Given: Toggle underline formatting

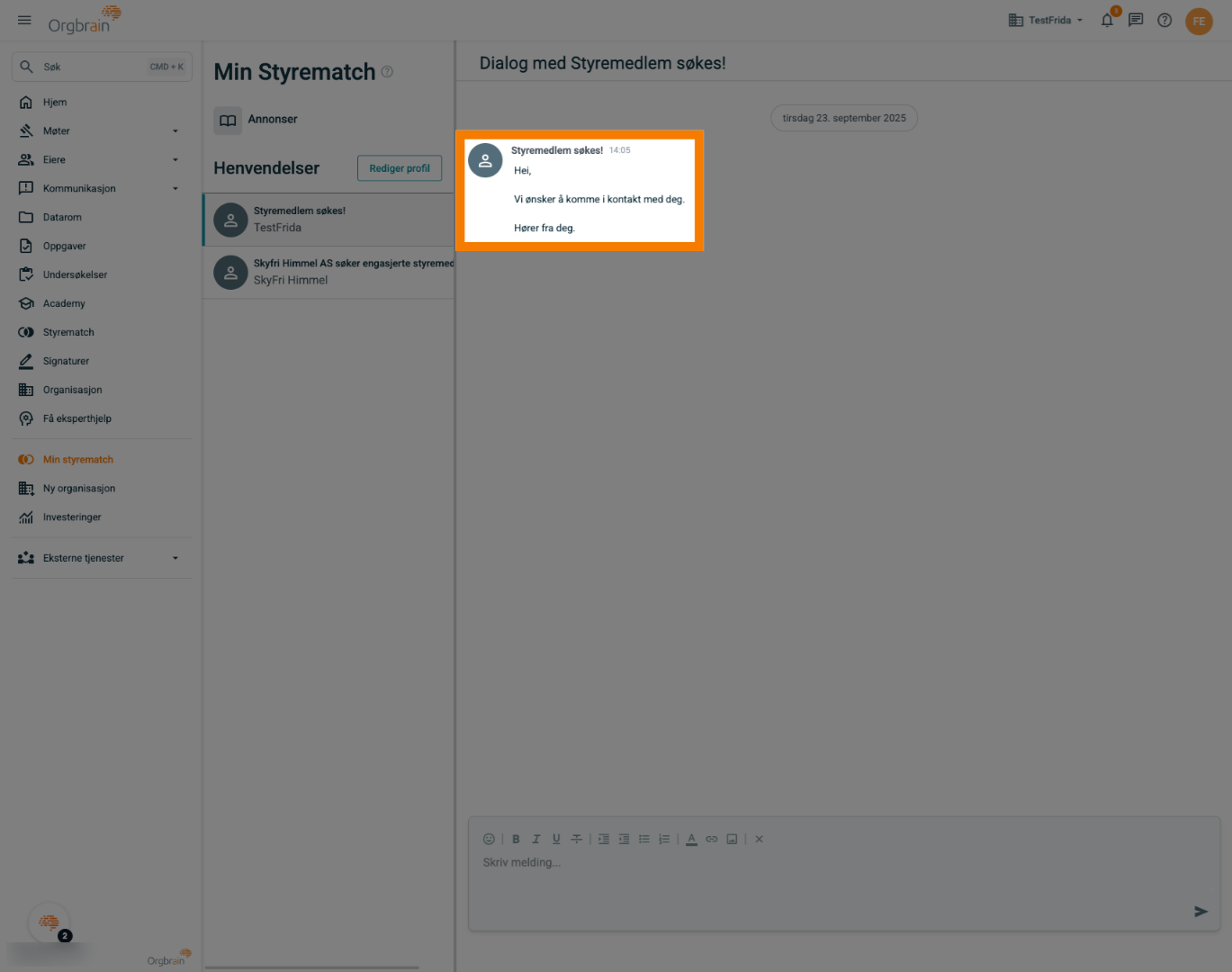Looking at the screenshot, I should pos(556,839).
